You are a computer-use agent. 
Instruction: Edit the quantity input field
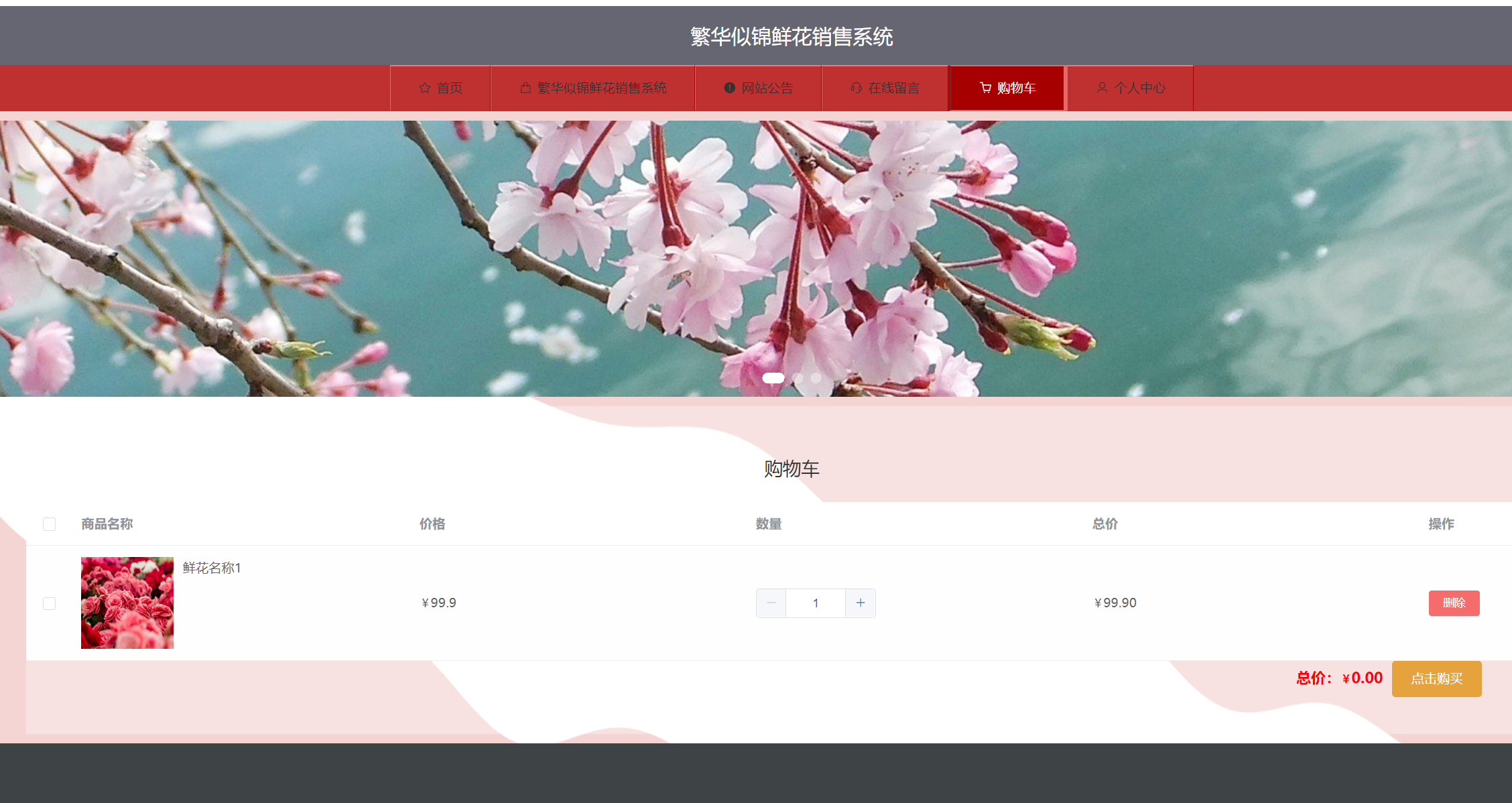815,603
